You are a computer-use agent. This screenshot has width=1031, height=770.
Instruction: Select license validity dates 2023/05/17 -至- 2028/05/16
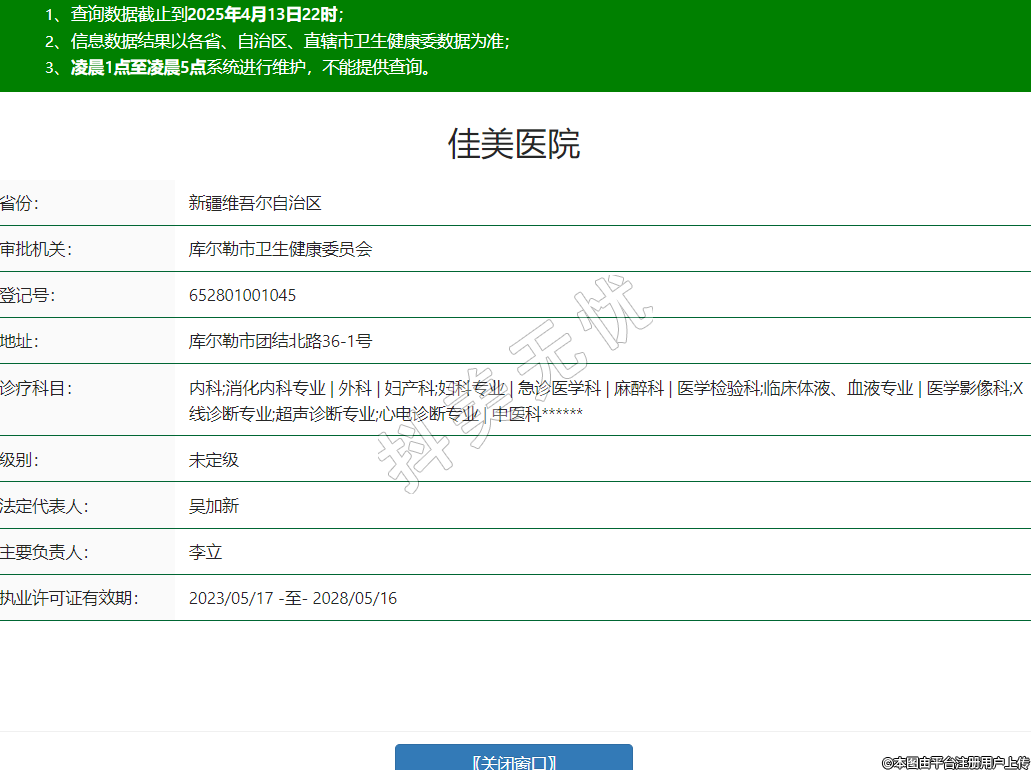pyautogui.click(x=292, y=598)
